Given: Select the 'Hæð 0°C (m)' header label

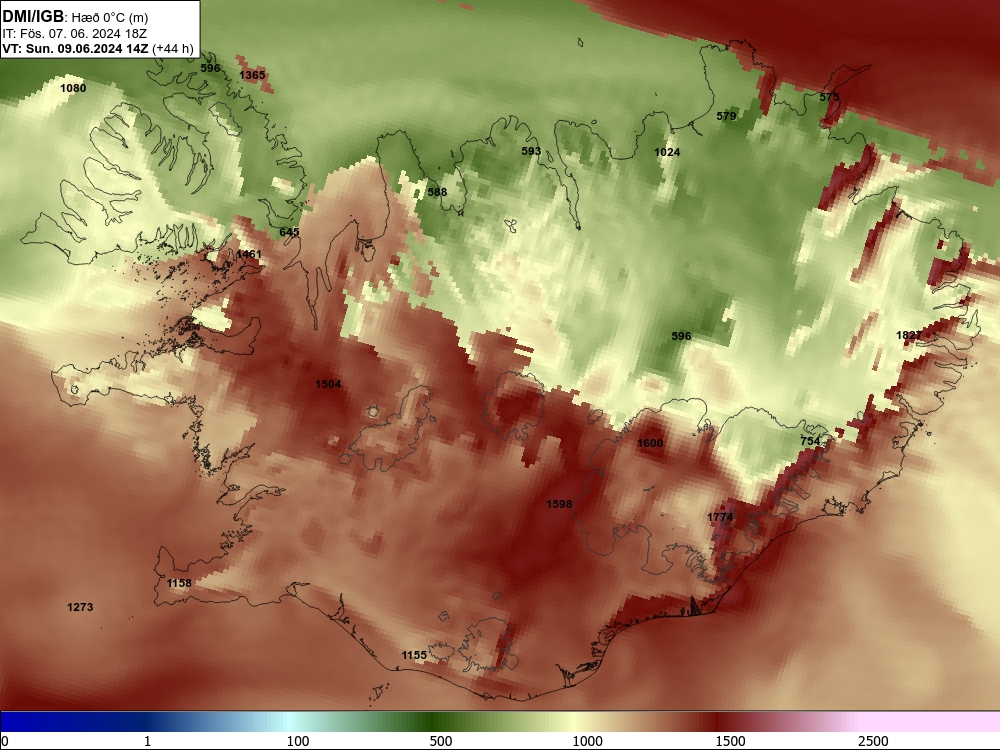Looking at the screenshot, I should (110, 18).
